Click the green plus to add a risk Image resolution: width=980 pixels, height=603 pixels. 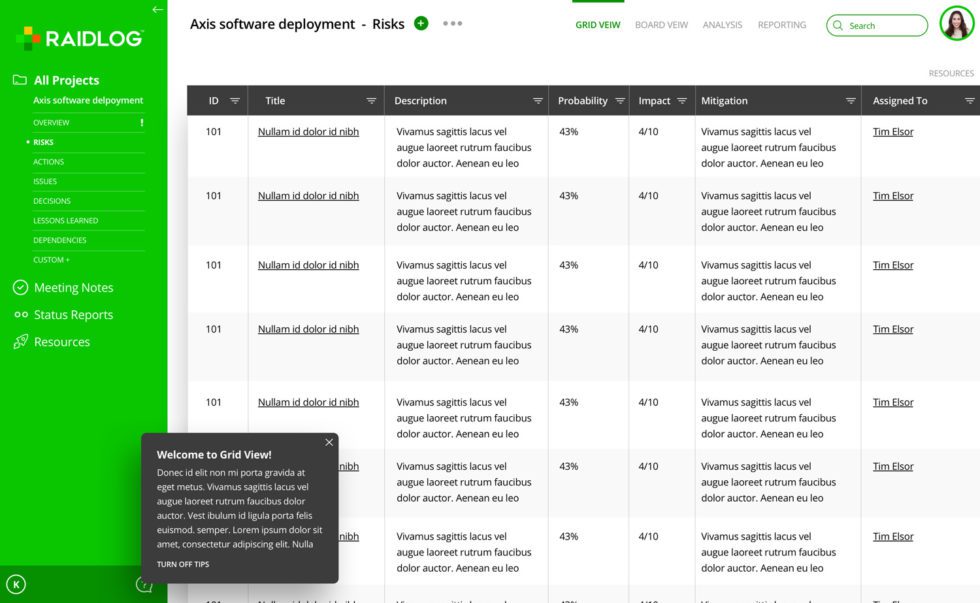point(419,23)
